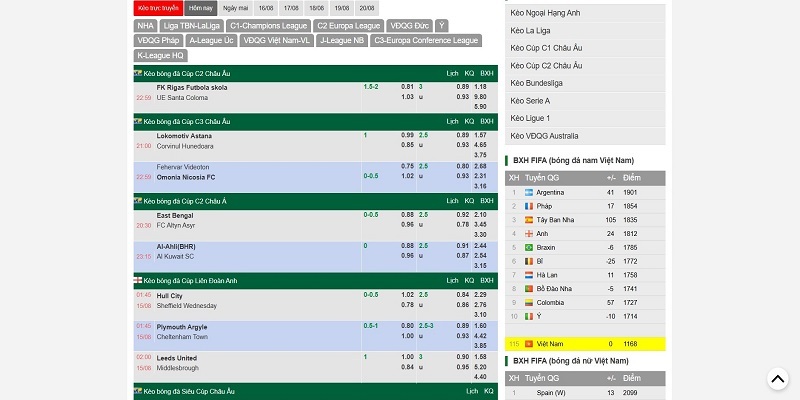800x400 pixels.
Task: Select the Kèo trực truyến tab
Action: click(x=158, y=7)
